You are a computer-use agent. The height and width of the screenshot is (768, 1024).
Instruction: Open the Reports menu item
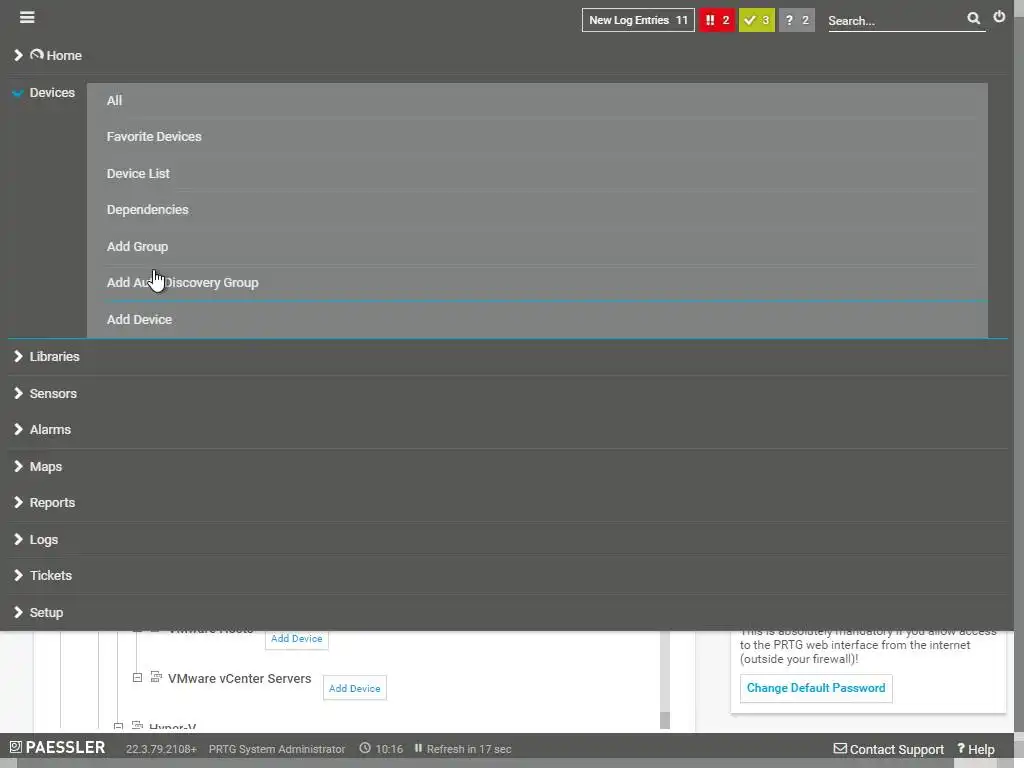(x=52, y=503)
